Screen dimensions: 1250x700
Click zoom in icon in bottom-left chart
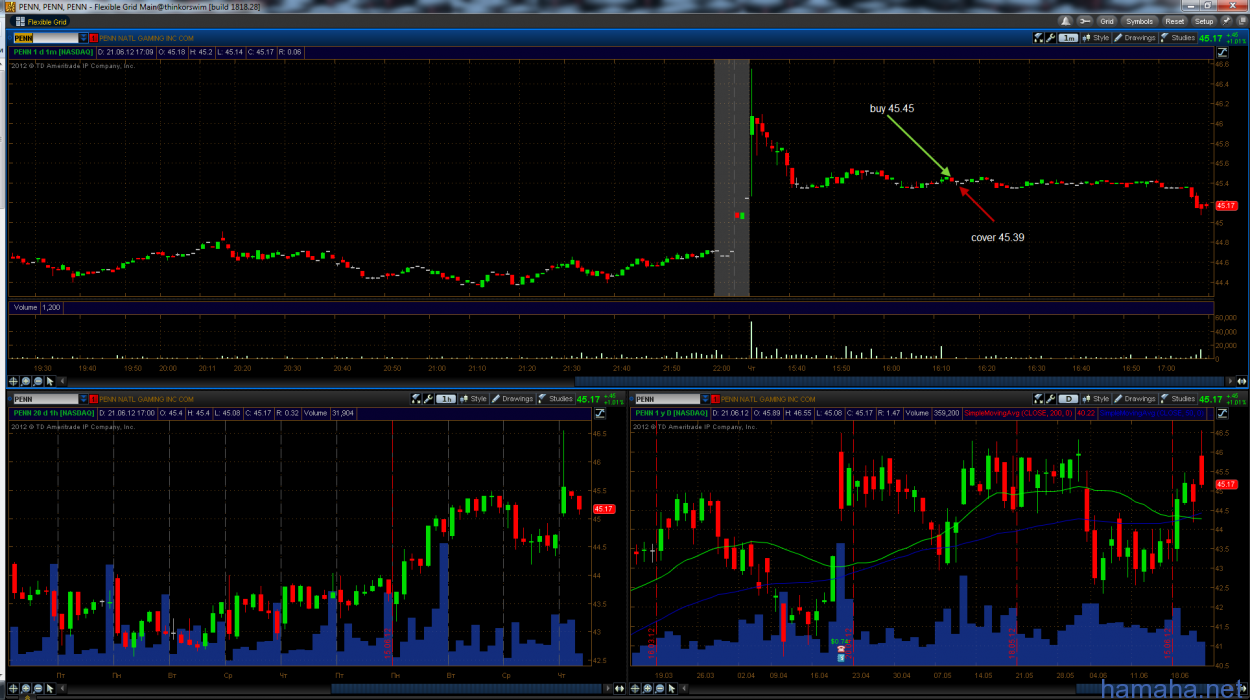coord(25,688)
